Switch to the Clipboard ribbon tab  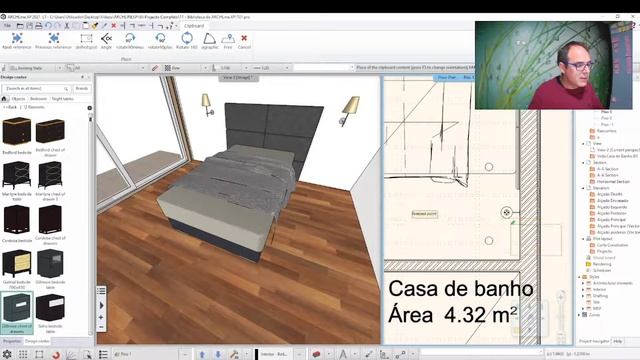[x=194, y=26]
